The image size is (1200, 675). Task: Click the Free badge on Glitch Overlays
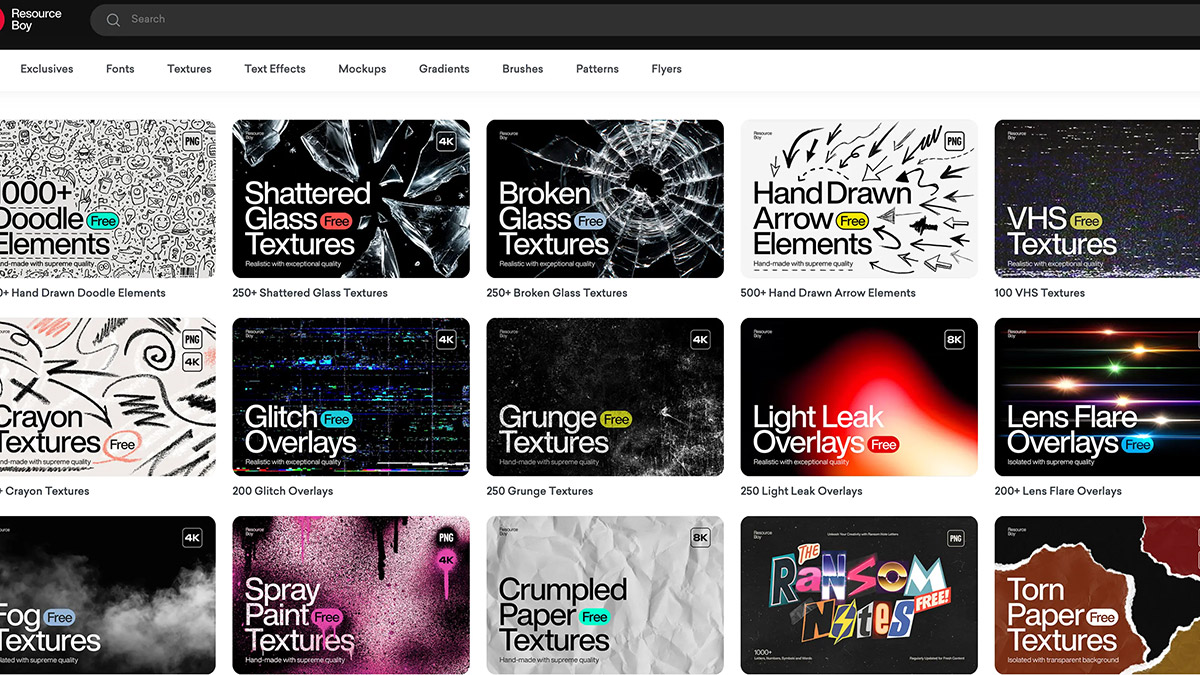point(336,419)
